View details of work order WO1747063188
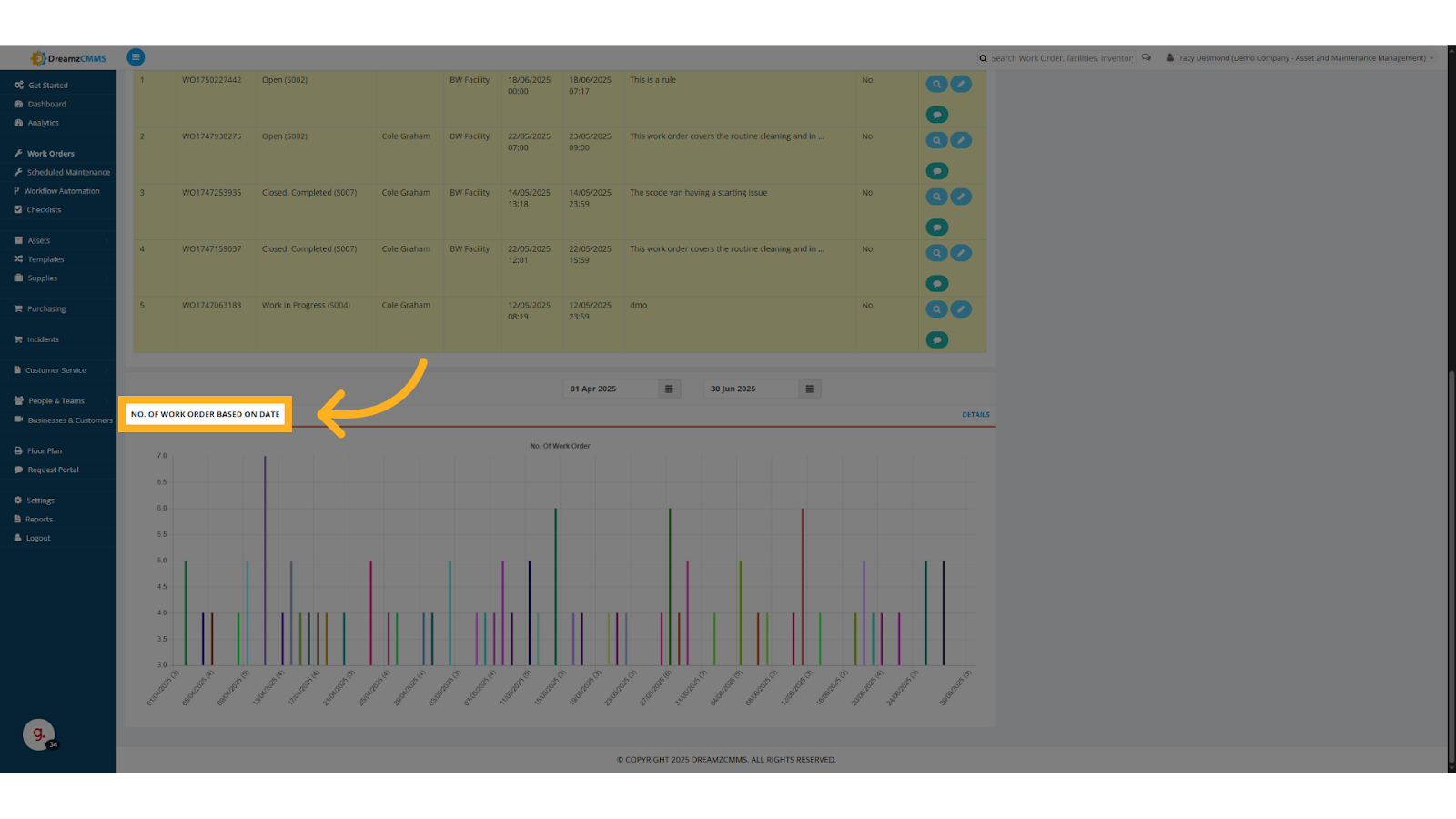The width and height of the screenshot is (1456, 819). click(x=936, y=309)
